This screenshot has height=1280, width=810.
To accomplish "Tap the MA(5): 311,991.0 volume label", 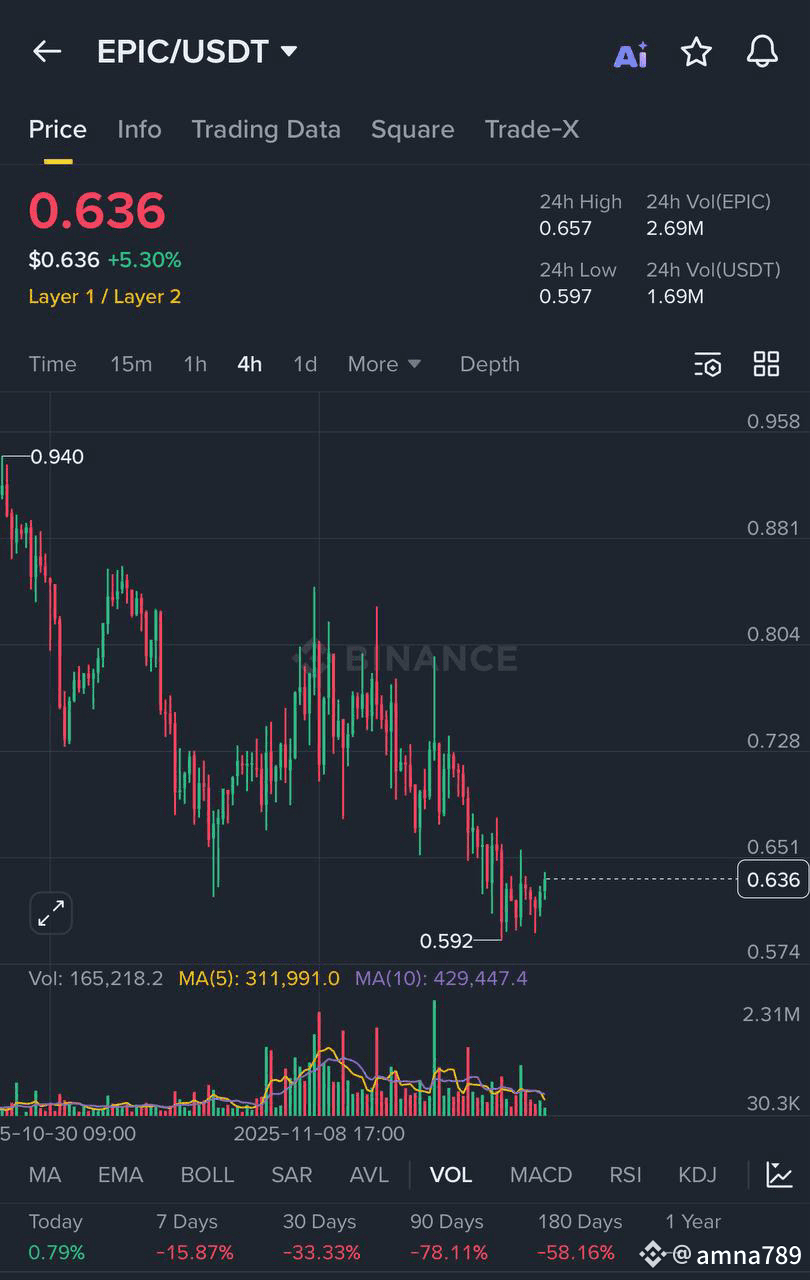I will 259,978.
